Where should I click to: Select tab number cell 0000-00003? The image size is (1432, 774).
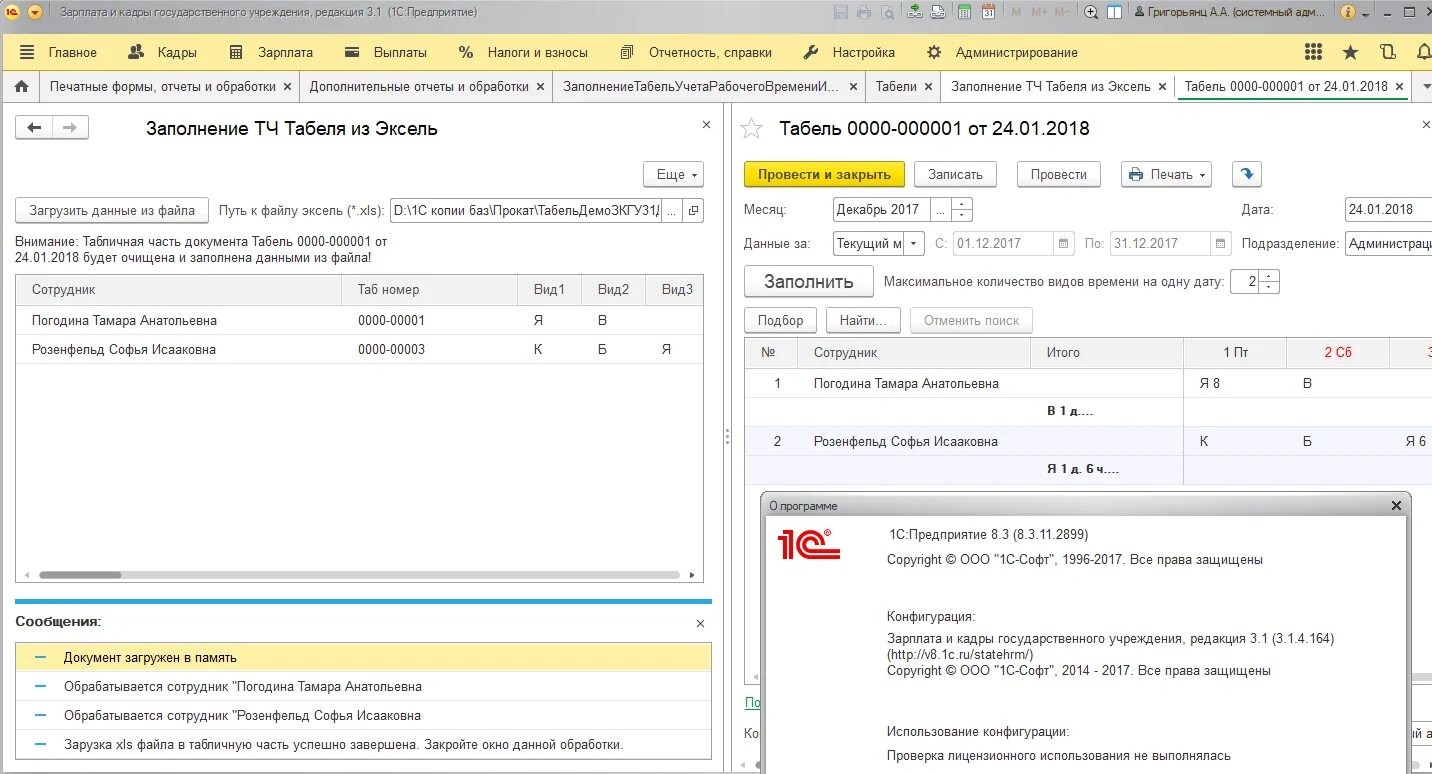click(430, 349)
